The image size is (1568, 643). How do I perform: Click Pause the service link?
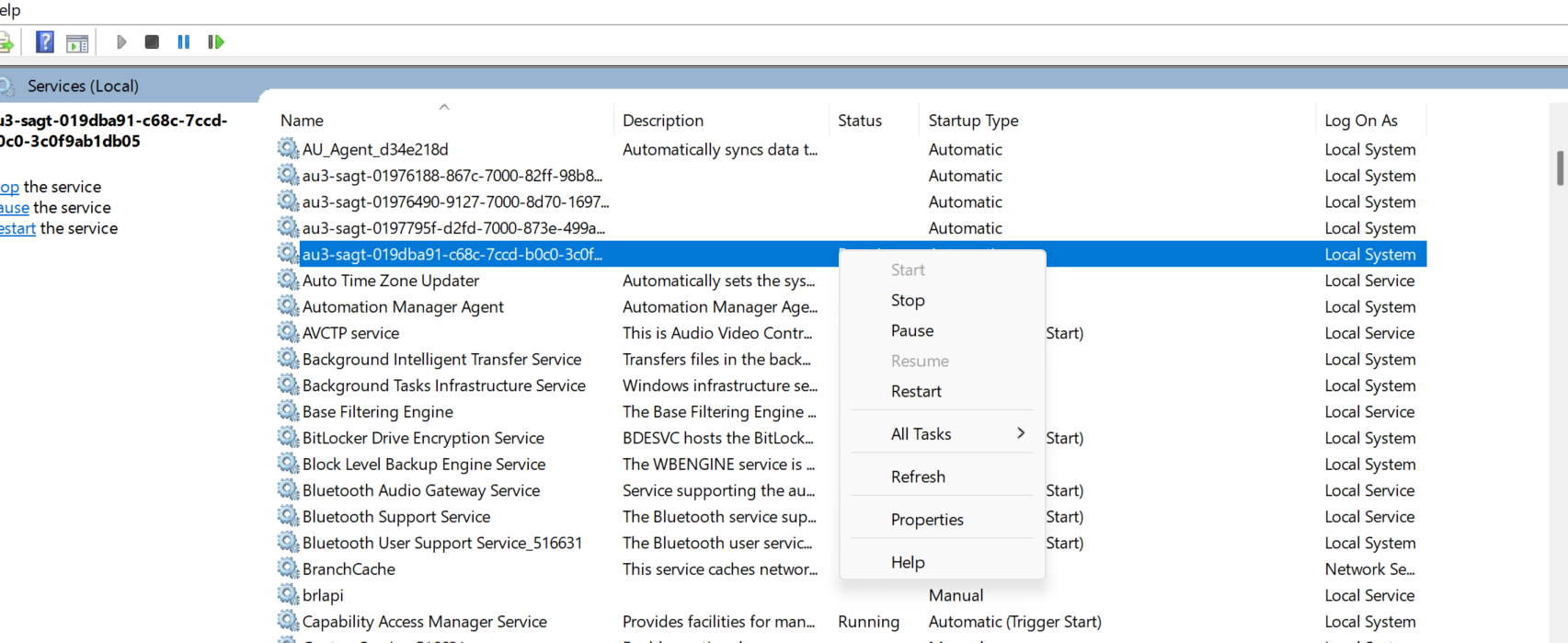[15, 208]
